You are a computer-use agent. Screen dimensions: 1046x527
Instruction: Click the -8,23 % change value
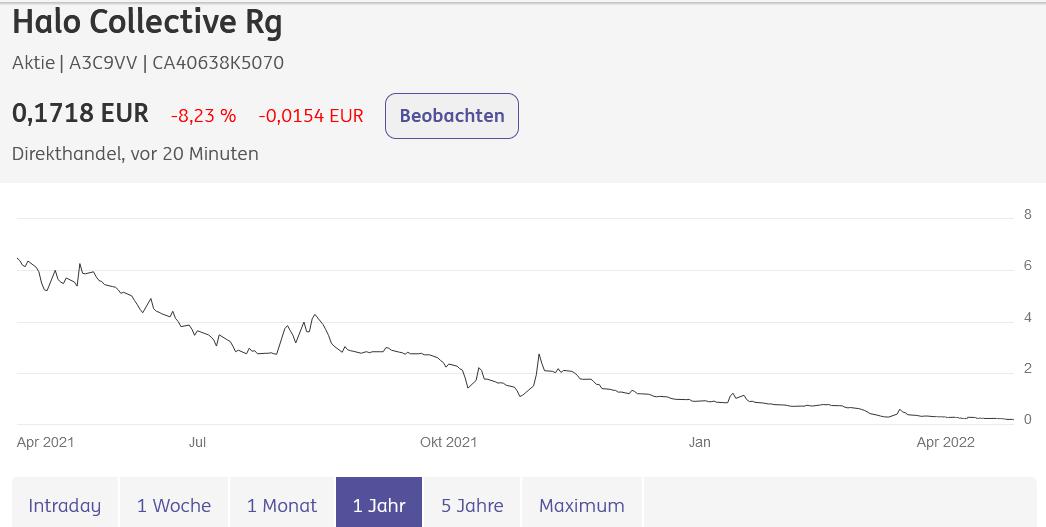[203, 116]
